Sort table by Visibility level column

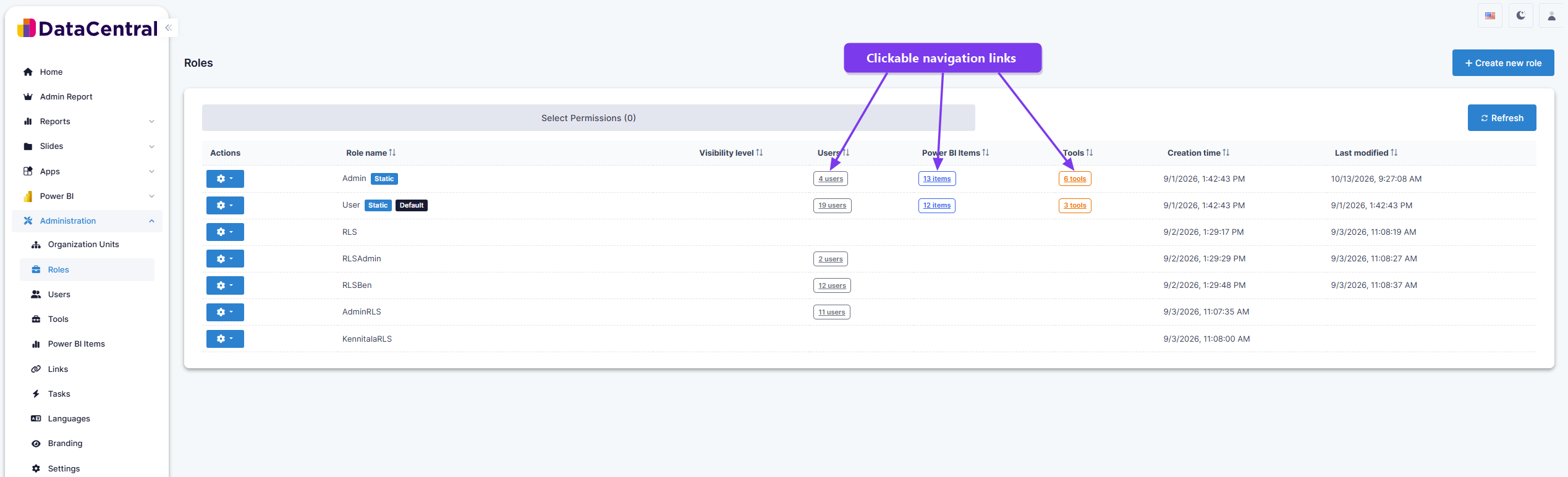(x=731, y=153)
